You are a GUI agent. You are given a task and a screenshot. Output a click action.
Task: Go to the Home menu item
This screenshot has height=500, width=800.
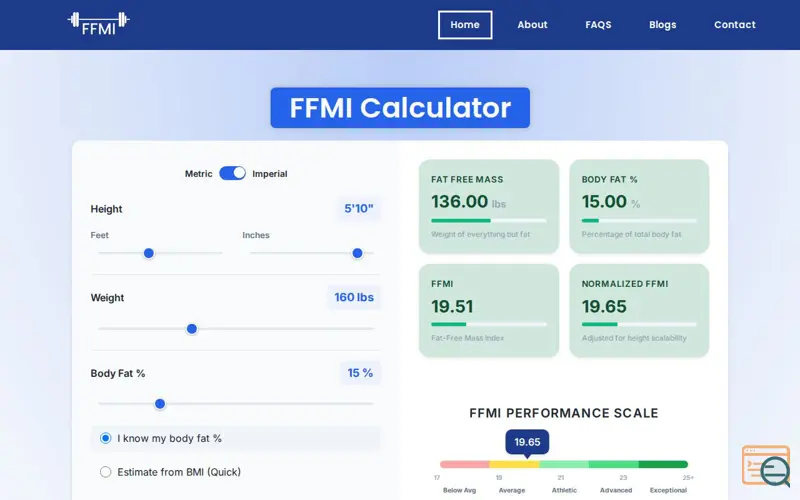coord(465,25)
